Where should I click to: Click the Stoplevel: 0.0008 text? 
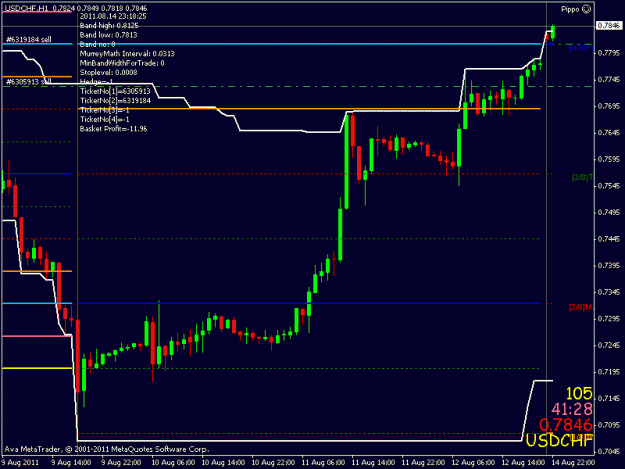pyautogui.click(x=108, y=73)
